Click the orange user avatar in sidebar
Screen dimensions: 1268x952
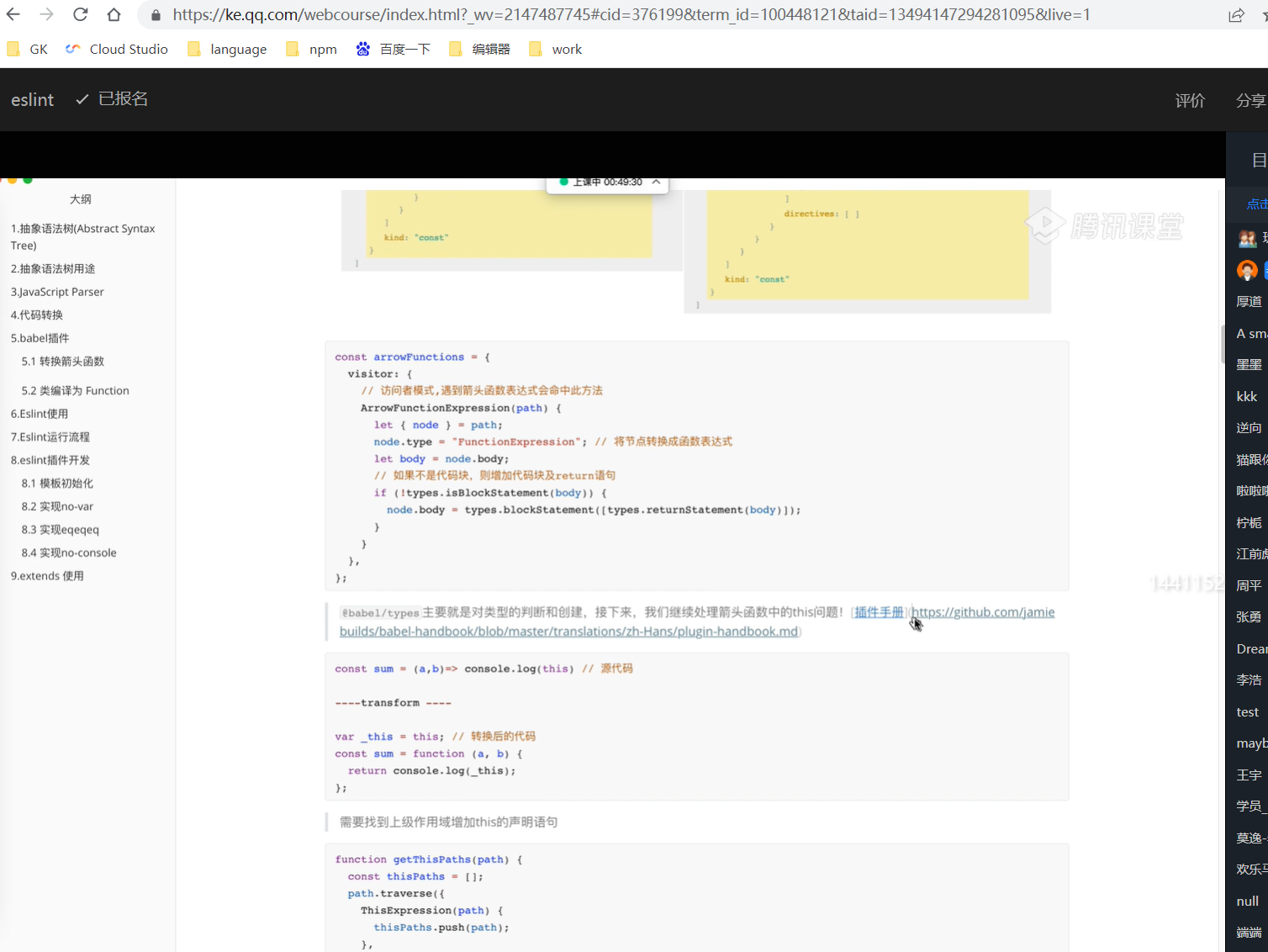(1247, 270)
